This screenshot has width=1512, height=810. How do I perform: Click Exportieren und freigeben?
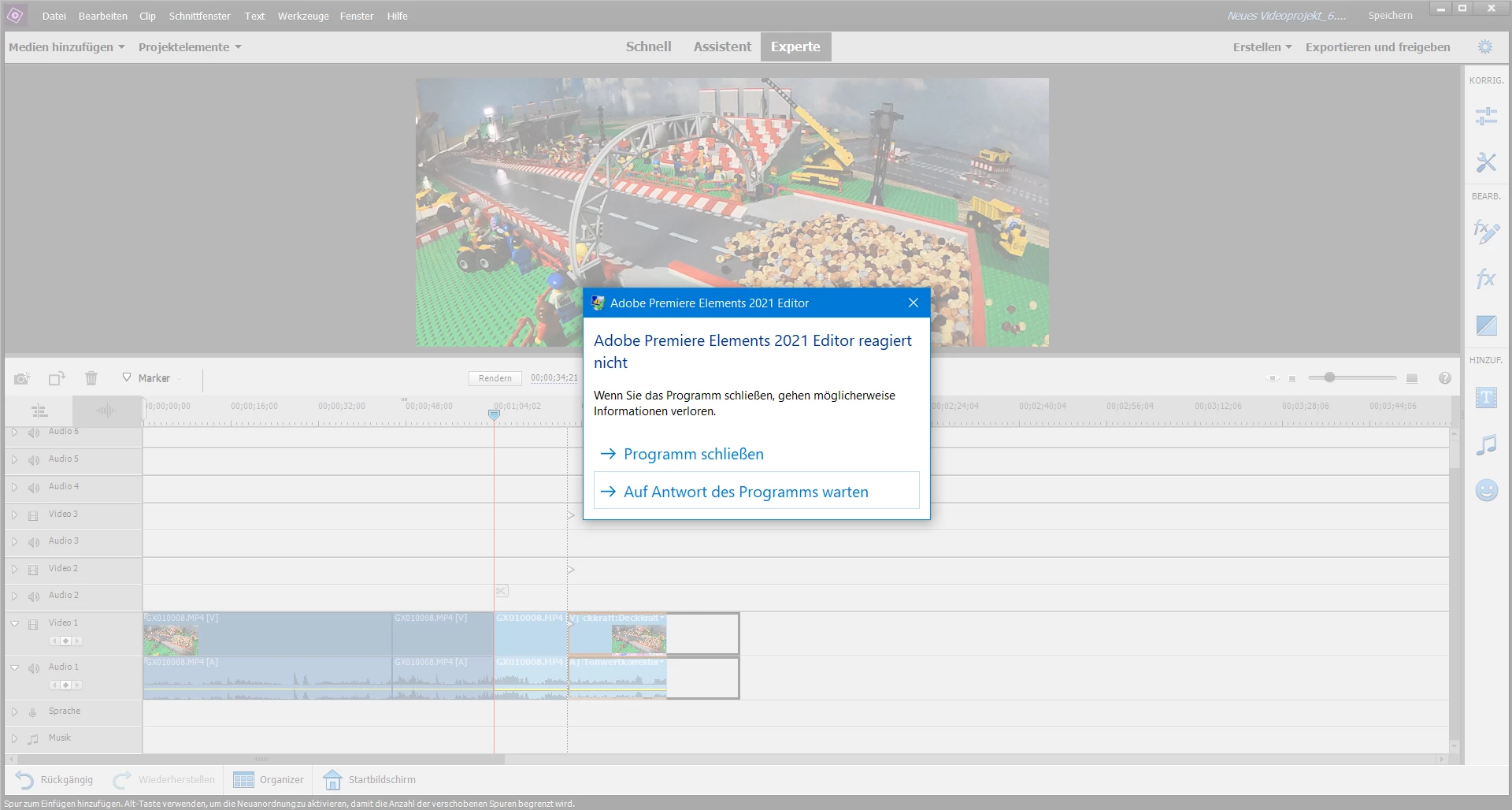pos(1378,47)
